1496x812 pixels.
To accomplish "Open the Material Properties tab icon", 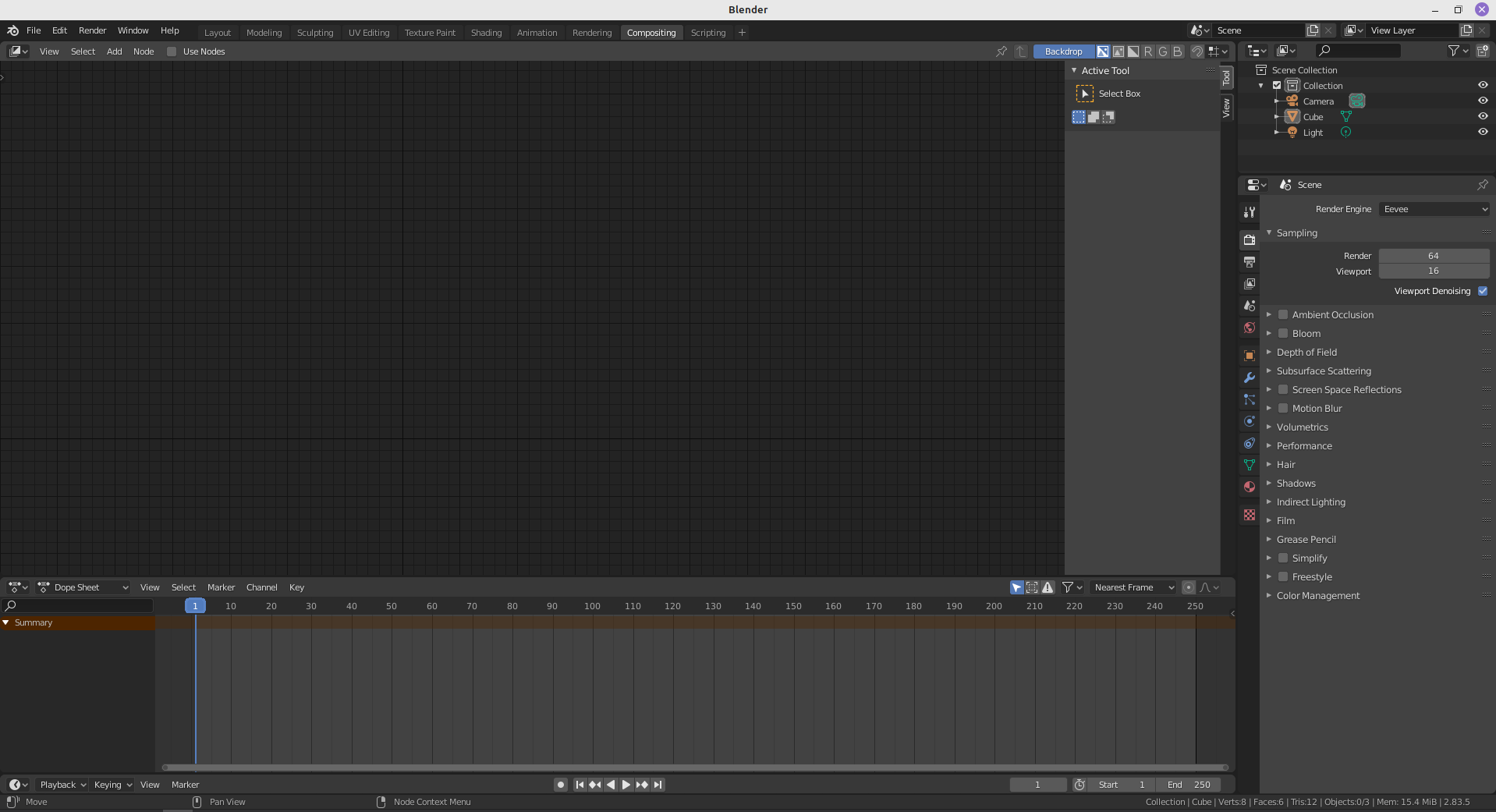I will [1250, 487].
